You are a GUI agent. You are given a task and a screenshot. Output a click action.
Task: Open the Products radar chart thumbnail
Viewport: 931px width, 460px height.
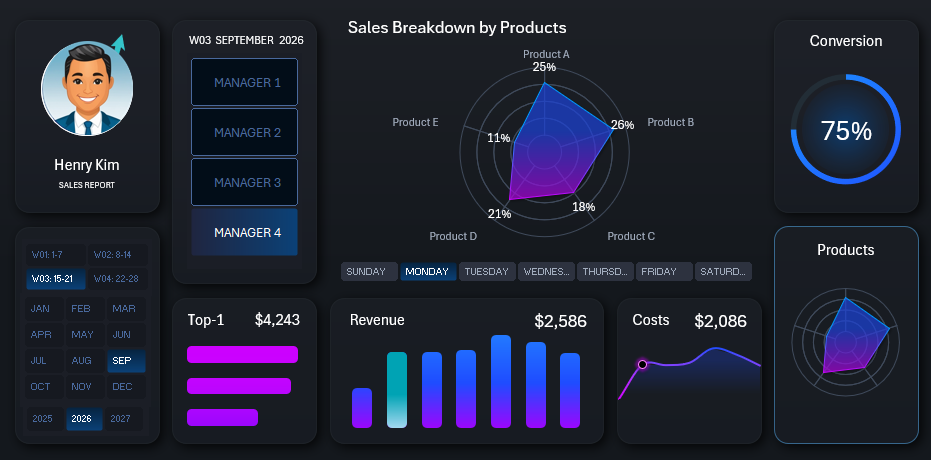pyautogui.click(x=845, y=342)
